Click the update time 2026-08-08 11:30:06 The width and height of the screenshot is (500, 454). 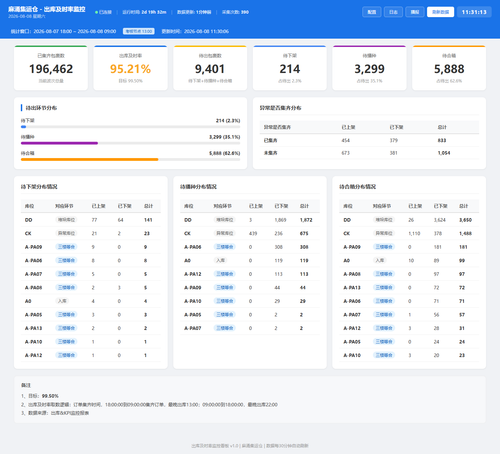click(206, 31)
